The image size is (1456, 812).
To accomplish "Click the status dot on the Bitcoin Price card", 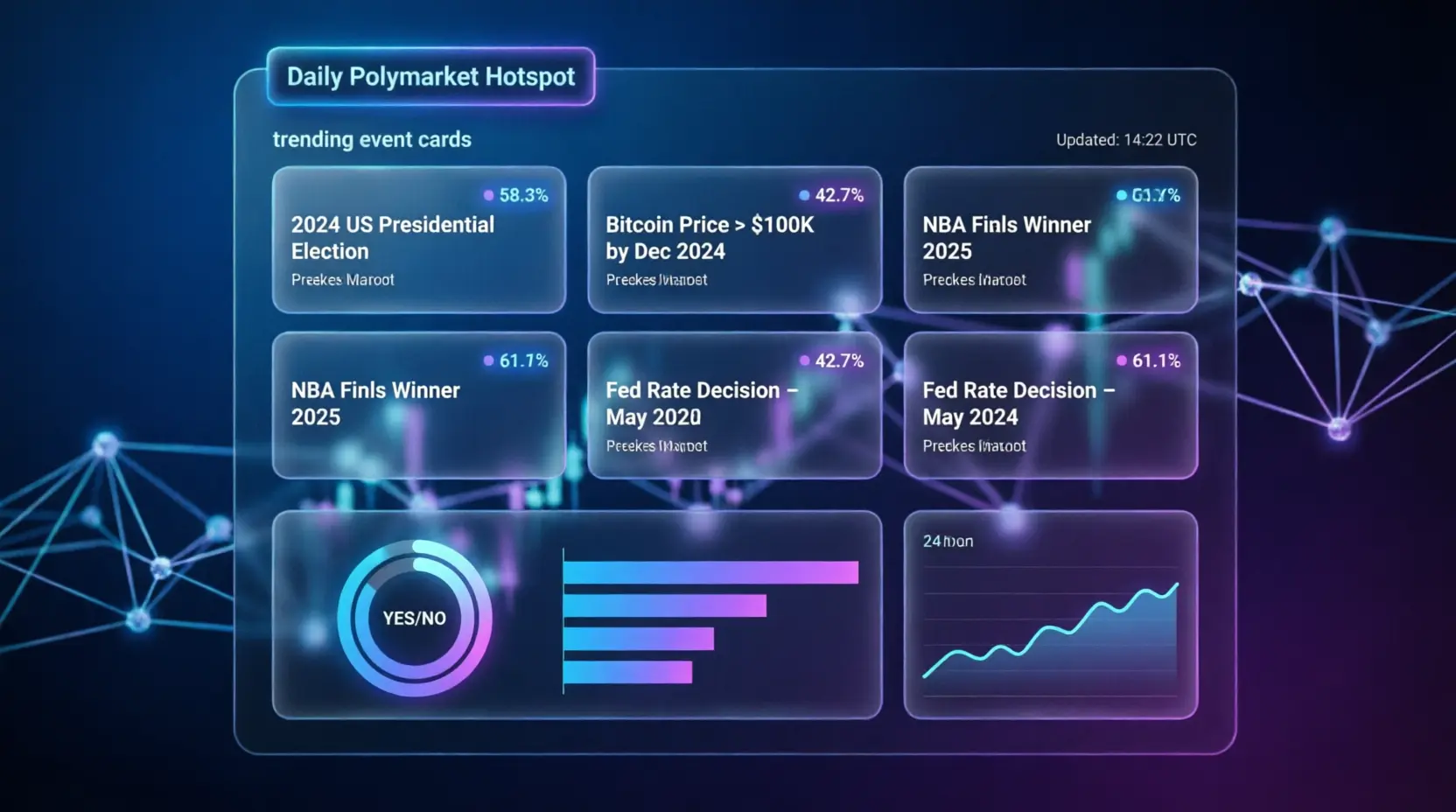I will point(804,195).
